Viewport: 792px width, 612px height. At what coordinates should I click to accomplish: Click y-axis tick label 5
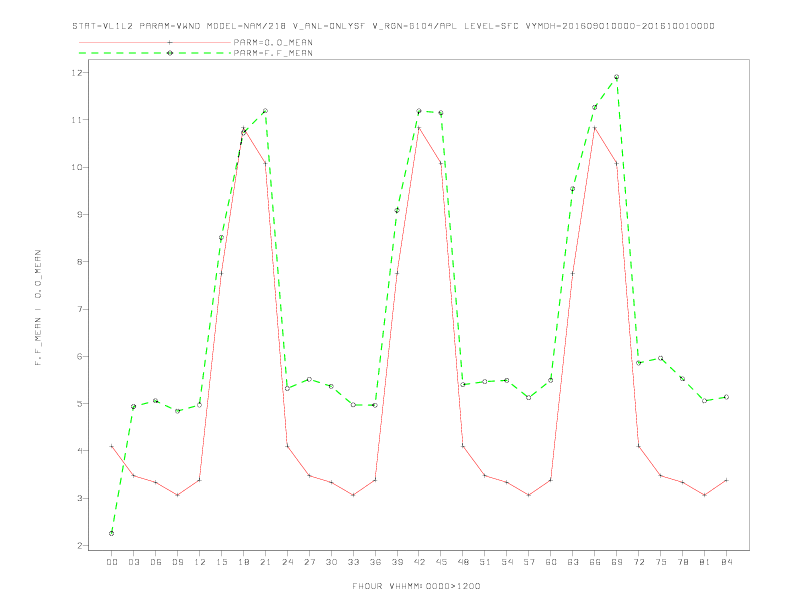[80, 403]
